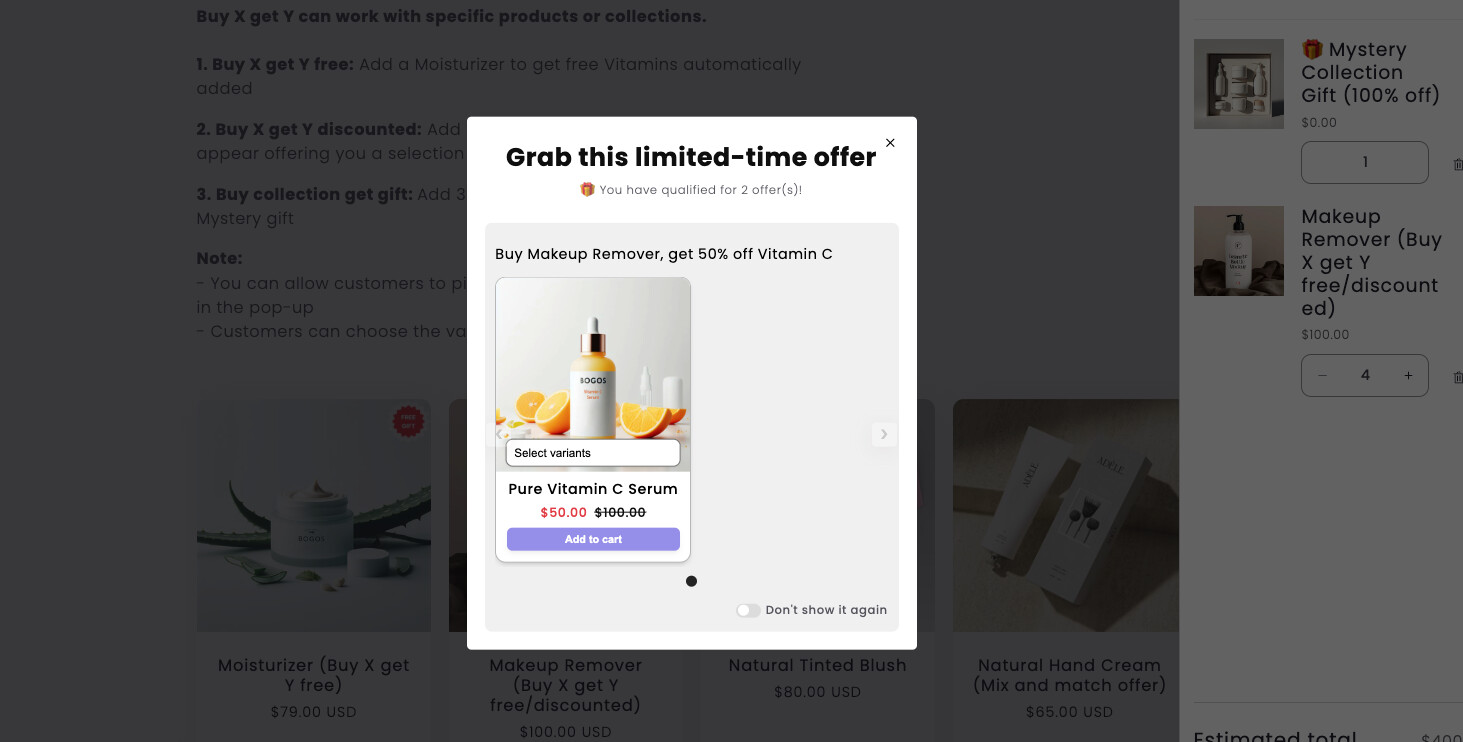Click the carousel pagination dot
The width and height of the screenshot is (1463, 742).
691,581
